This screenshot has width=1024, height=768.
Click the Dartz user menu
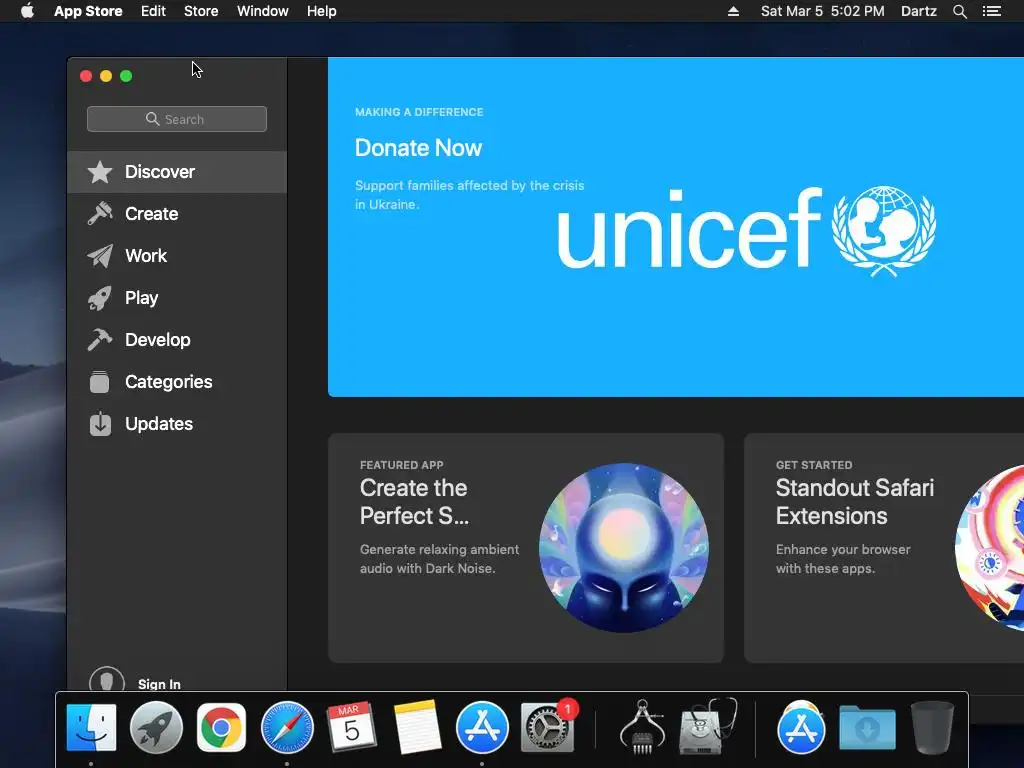(x=919, y=11)
